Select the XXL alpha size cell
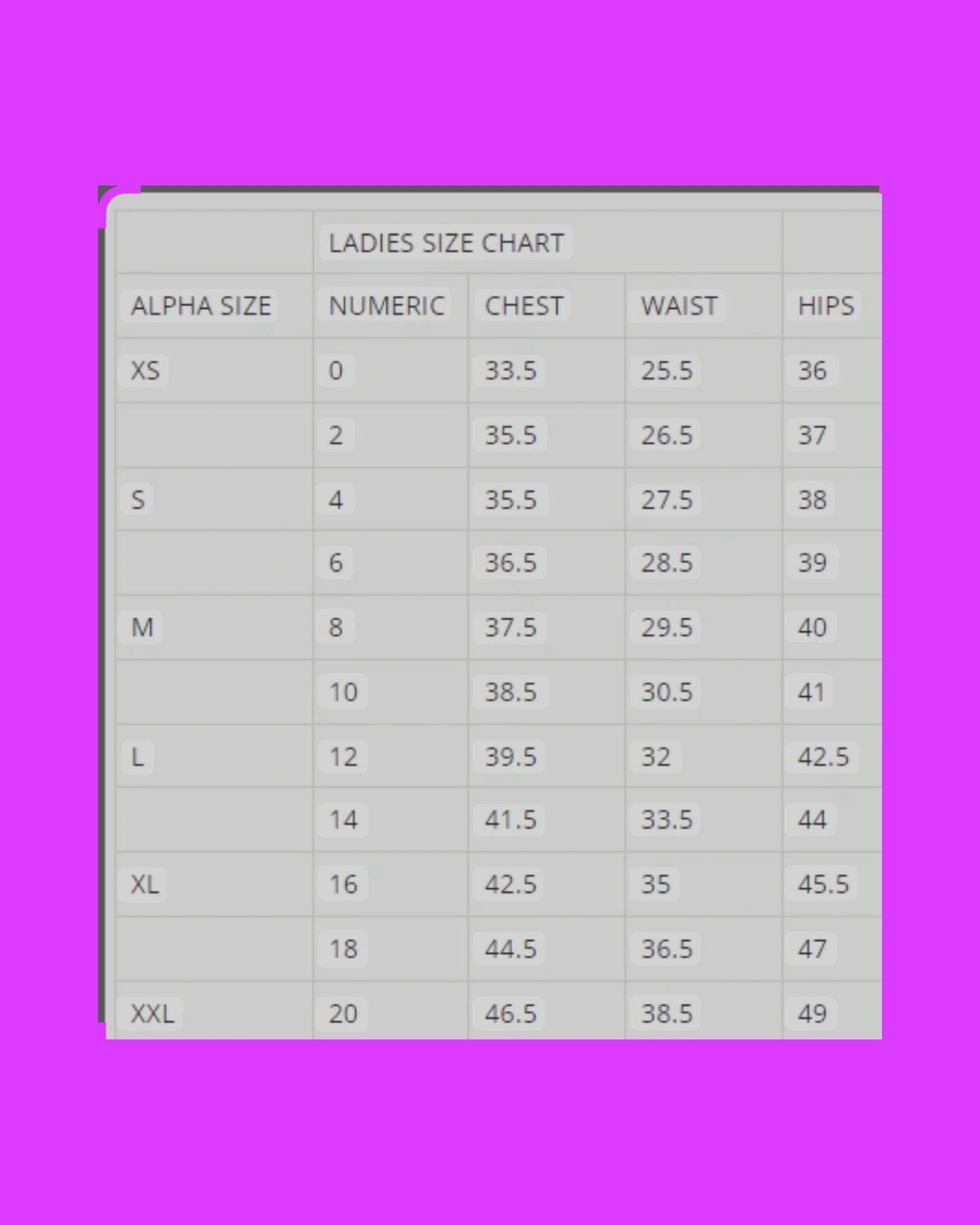The height and width of the screenshot is (1225, 980). click(x=153, y=1014)
